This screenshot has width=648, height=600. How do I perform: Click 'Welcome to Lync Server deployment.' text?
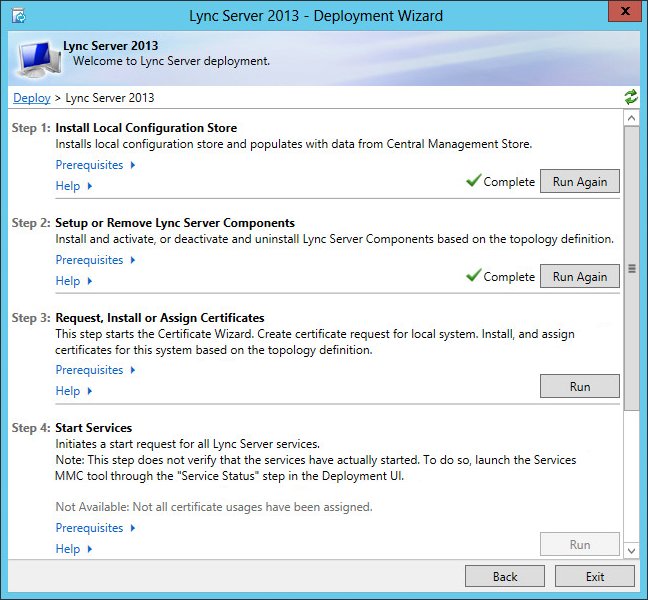point(172,61)
